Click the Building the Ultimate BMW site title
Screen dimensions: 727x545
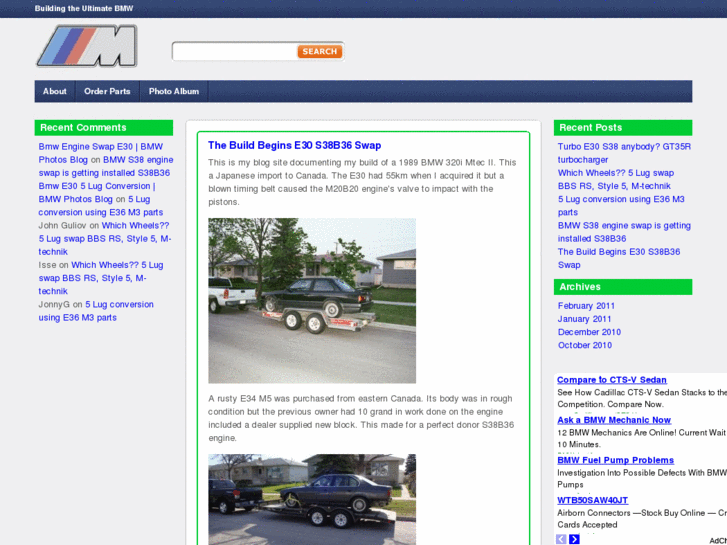84,8
